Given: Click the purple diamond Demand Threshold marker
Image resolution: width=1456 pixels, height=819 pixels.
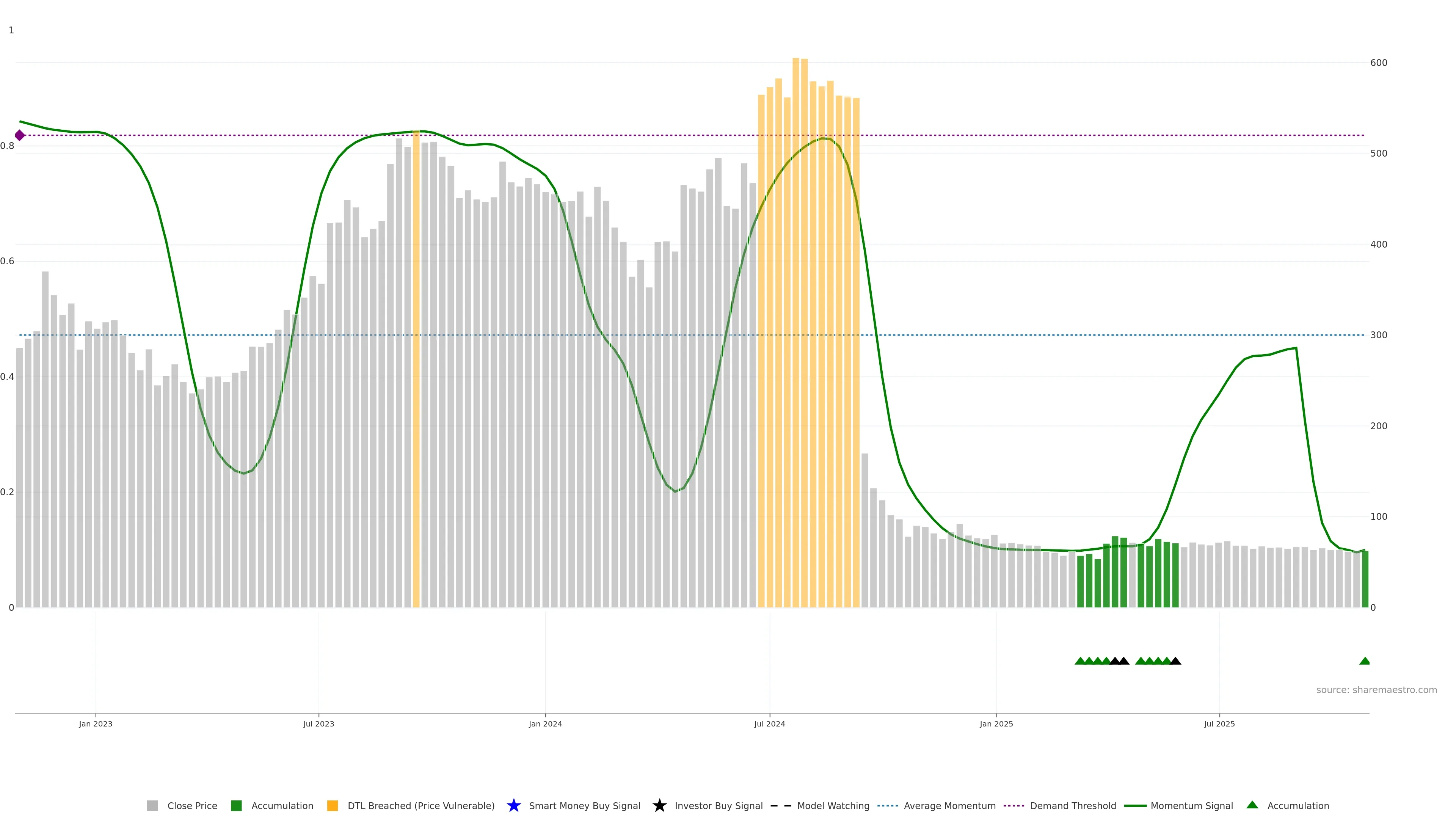Looking at the screenshot, I should coord(20,135).
